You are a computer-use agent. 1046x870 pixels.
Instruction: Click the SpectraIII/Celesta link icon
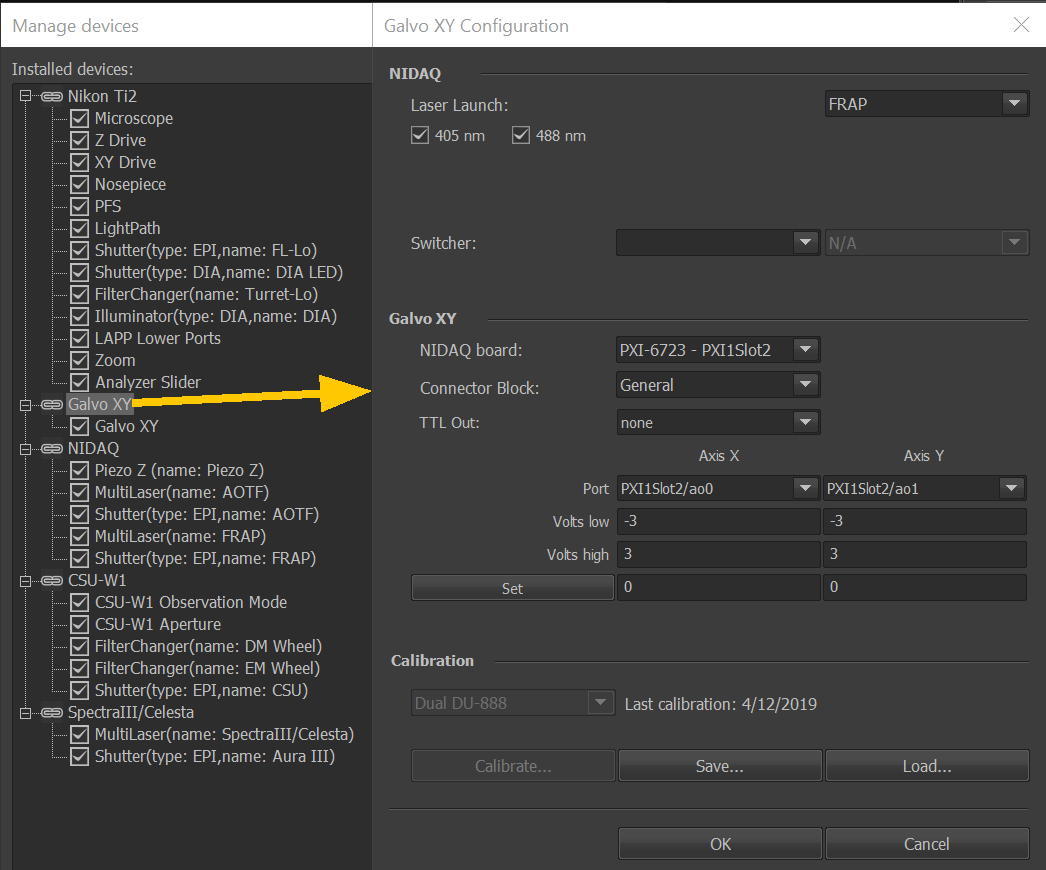click(x=52, y=713)
